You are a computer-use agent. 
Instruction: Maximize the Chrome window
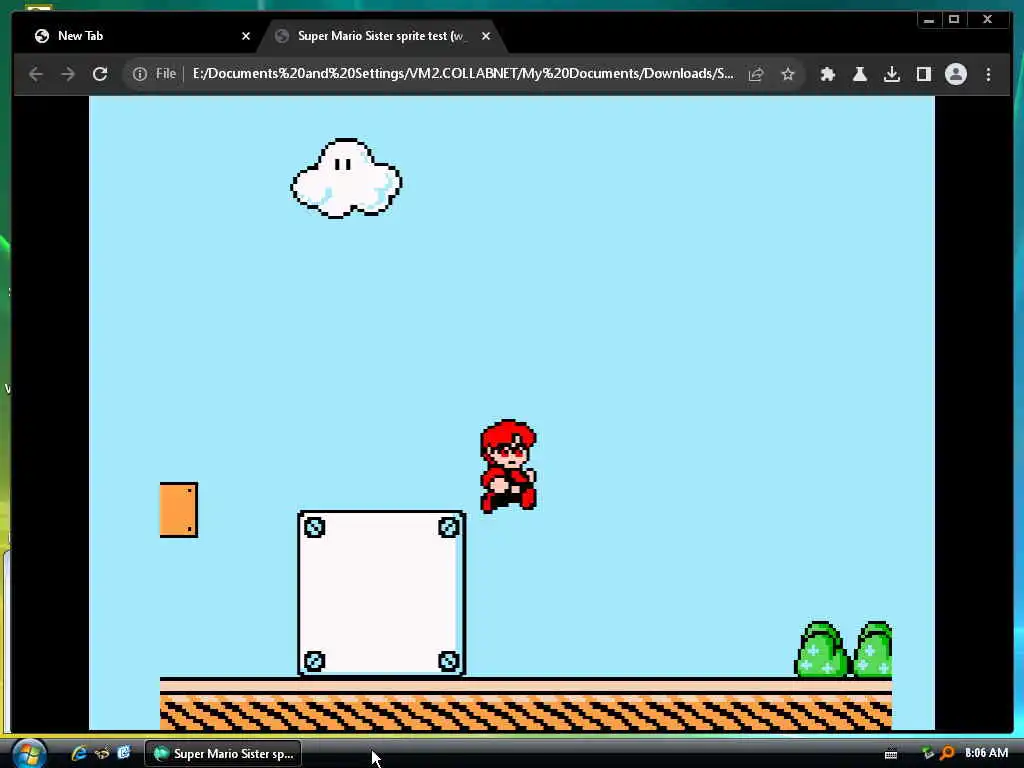(x=954, y=20)
